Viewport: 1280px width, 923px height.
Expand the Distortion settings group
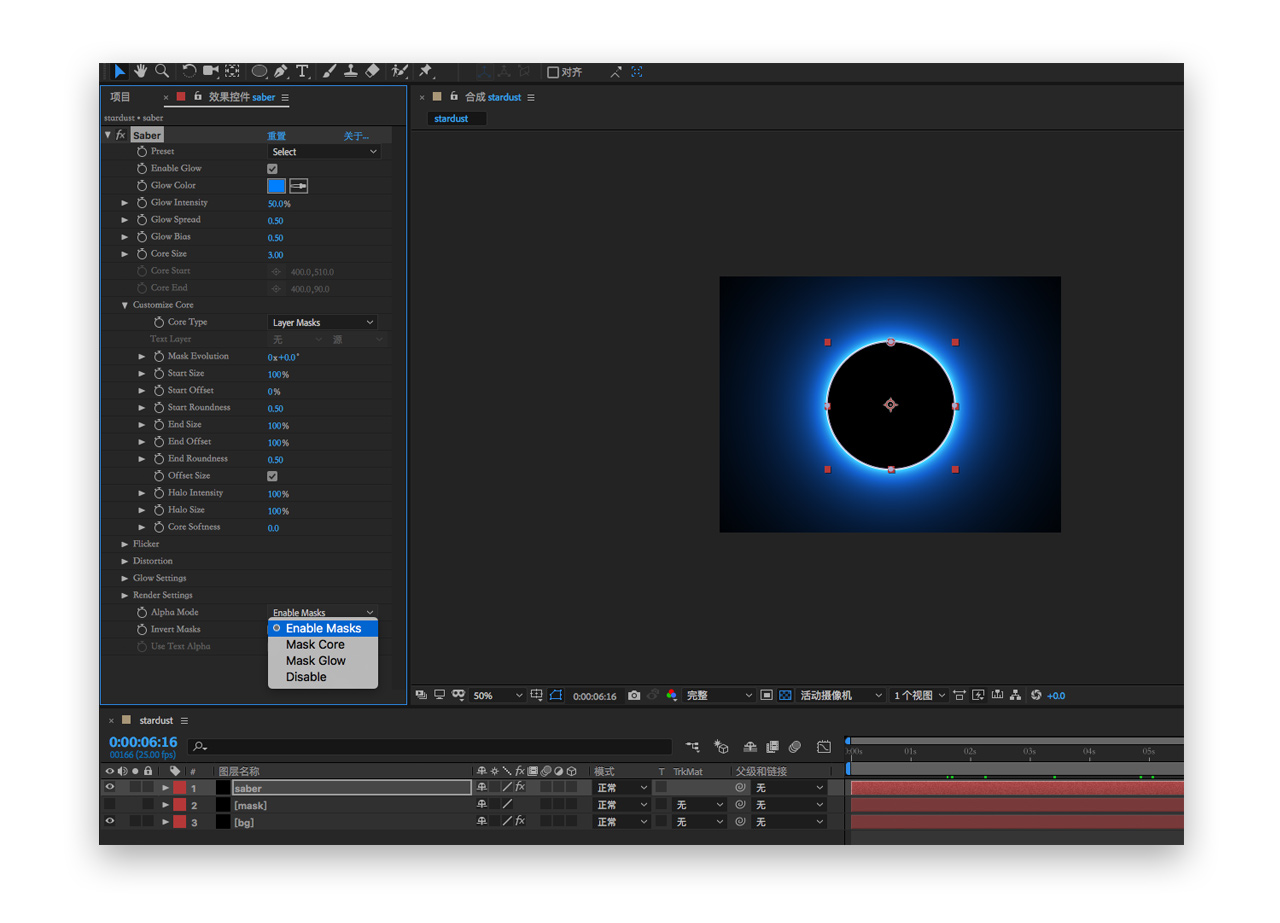tap(125, 561)
